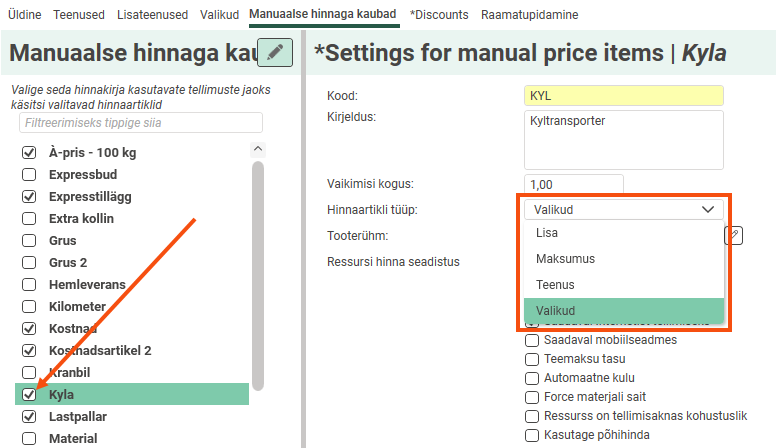
Task: Enable Saadaval mobiilseadmes checkbox
Action: click(x=532, y=340)
